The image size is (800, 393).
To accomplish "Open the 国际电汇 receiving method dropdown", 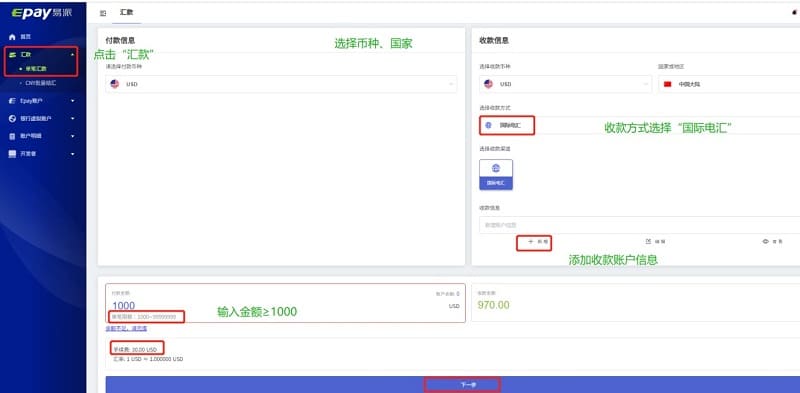I will coord(639,126).
